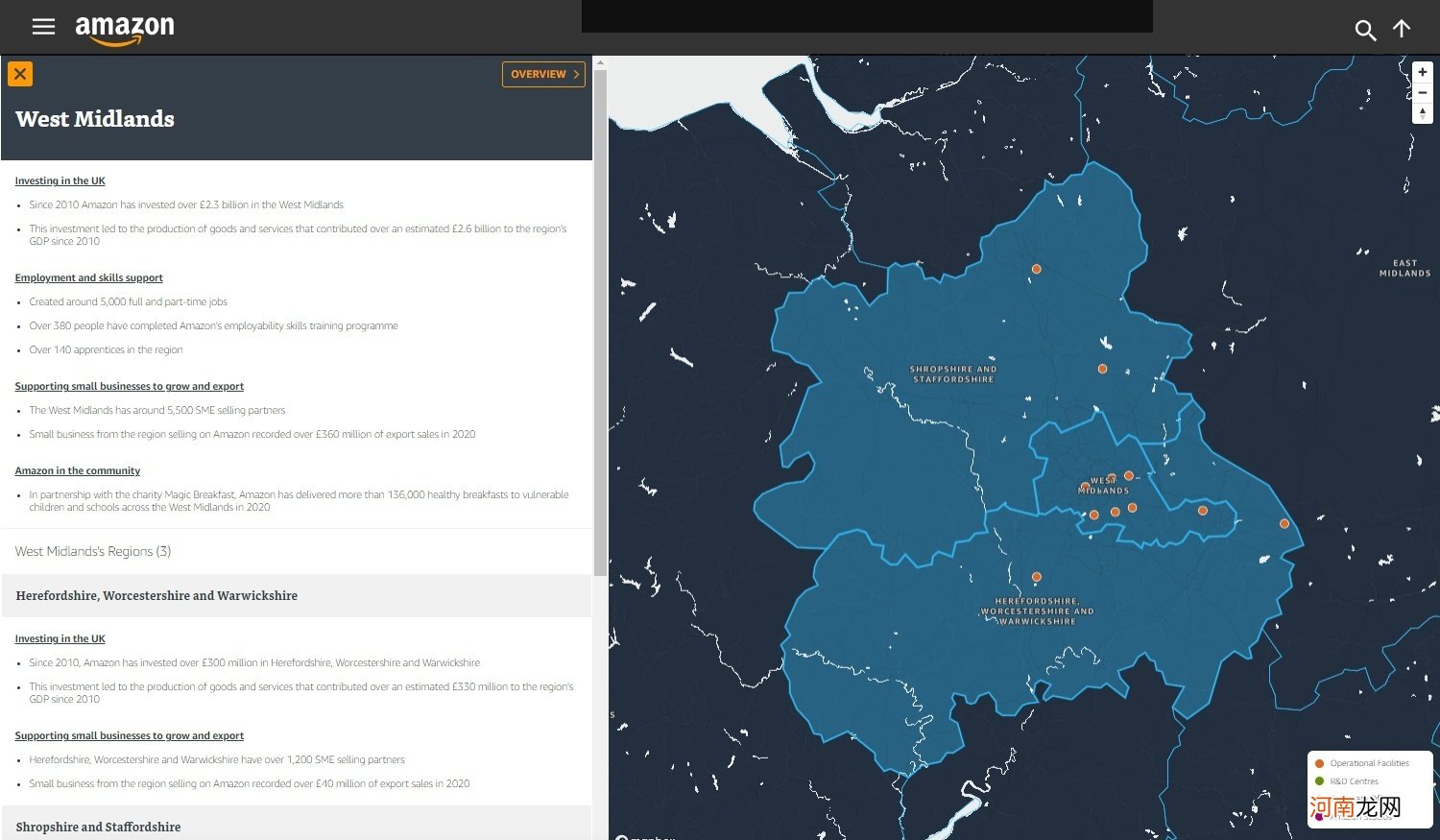Click Amazon in the community heading
This screenshot has width=1440, height=840.
(77, 470)
